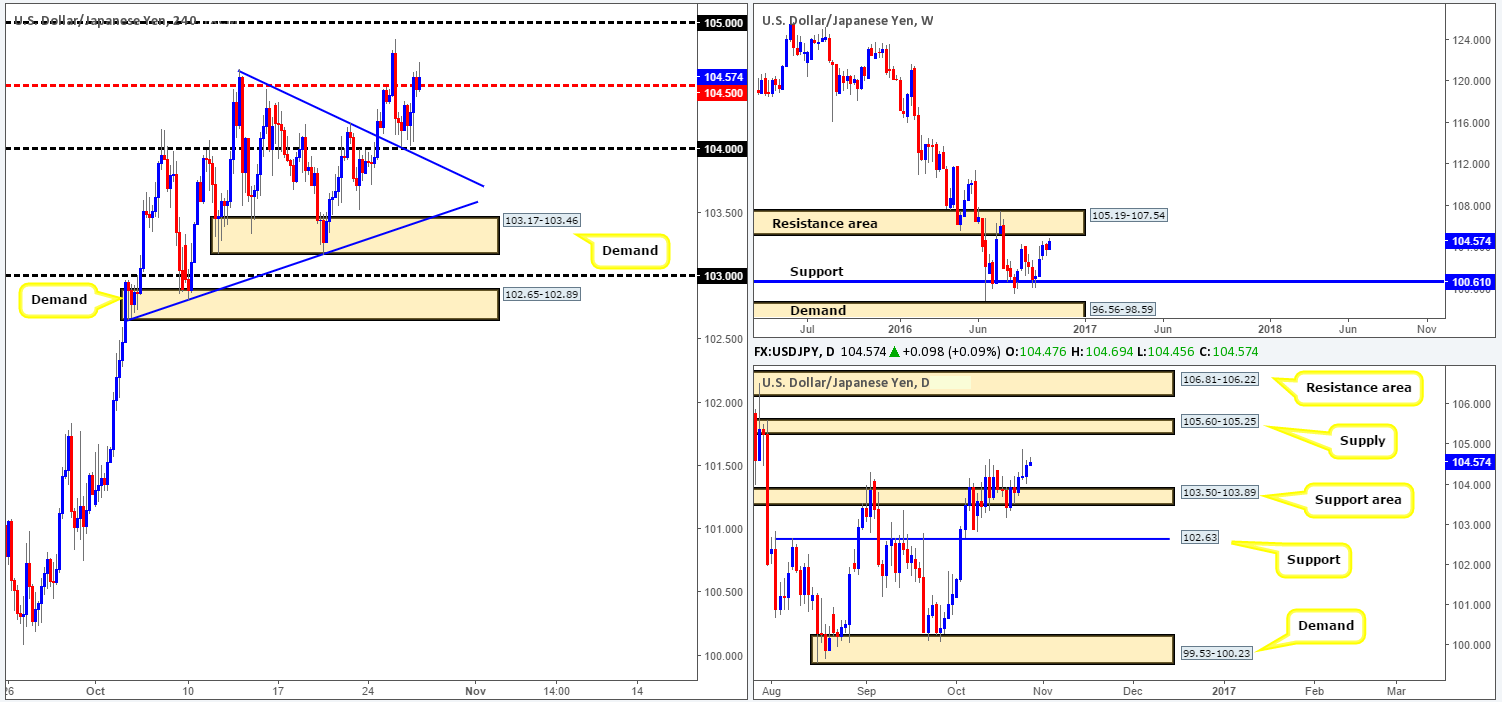The width and height of the screenshot is (1502, 702).
Task: Click the 'Demand' callout near 99.53-100.23
Action: (1327, 626)
